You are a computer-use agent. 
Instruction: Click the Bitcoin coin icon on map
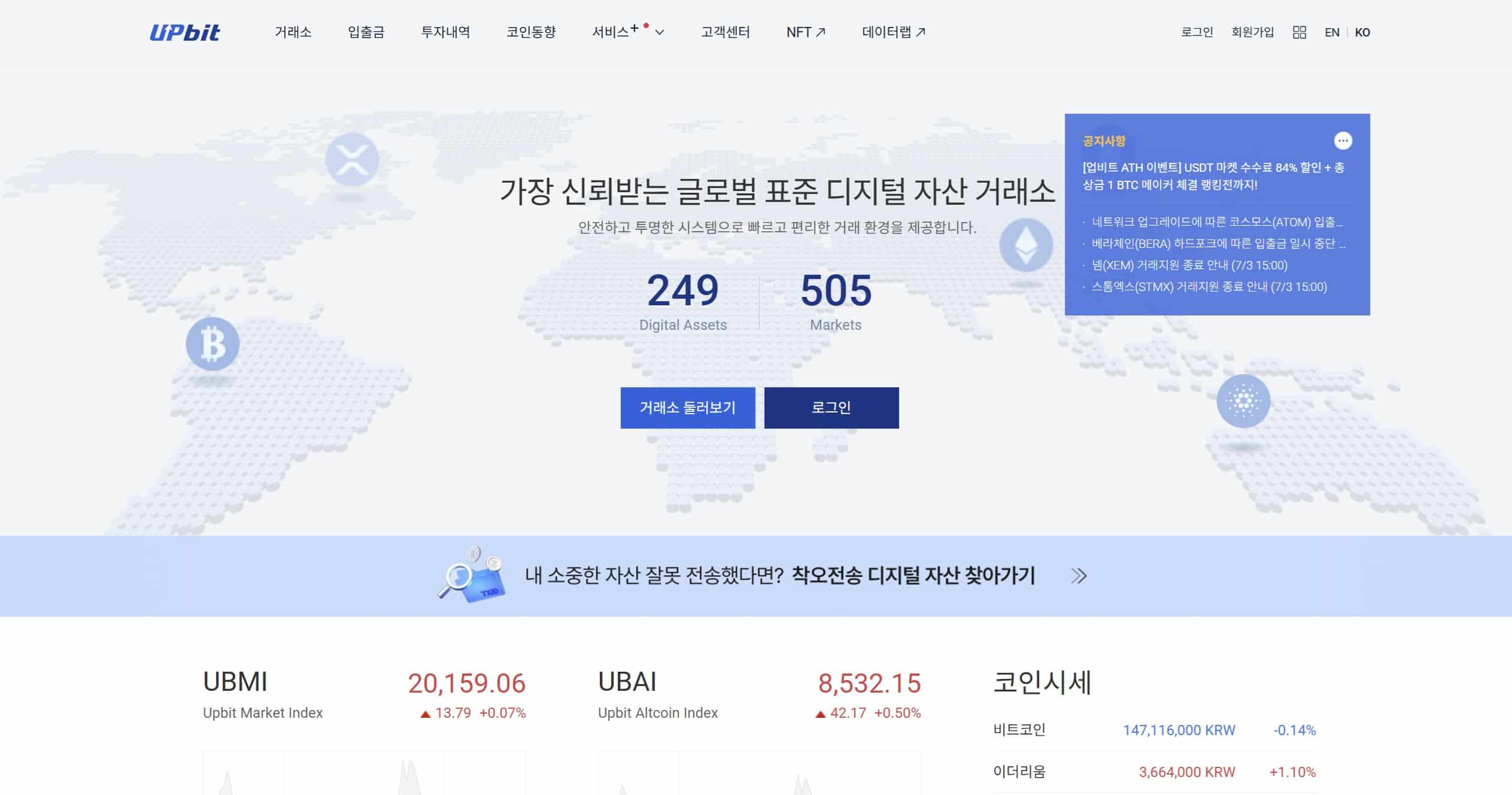(x=212, y=344)
